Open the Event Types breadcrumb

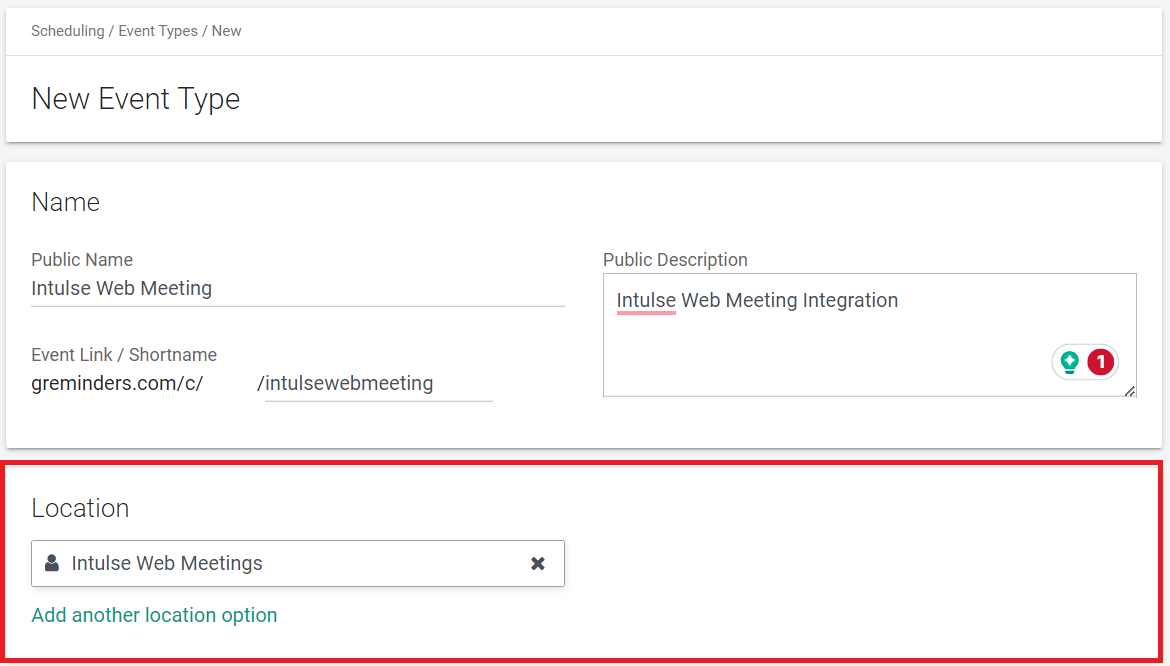[158, 30]
